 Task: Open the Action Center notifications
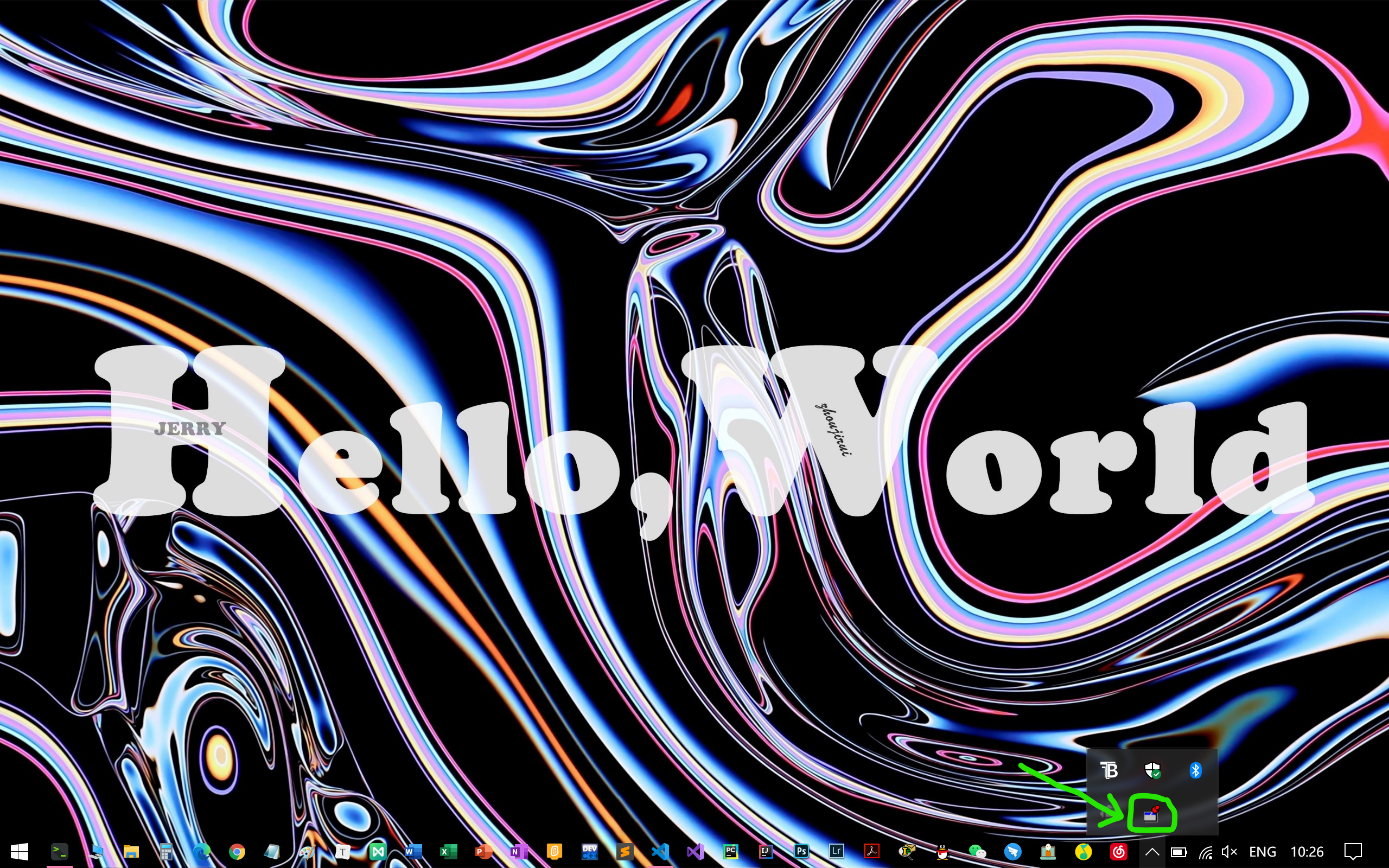coord(1353,852)
